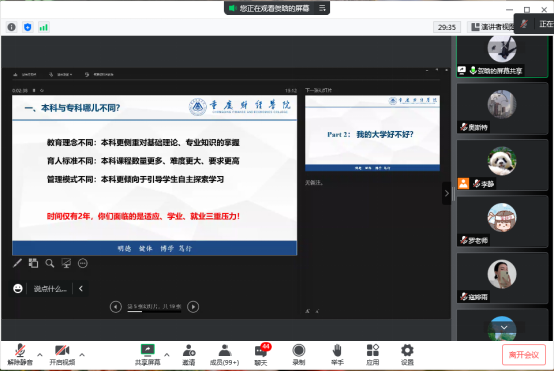Click the 说点什么 message input

pyautogui.click(x=50, y=289)
